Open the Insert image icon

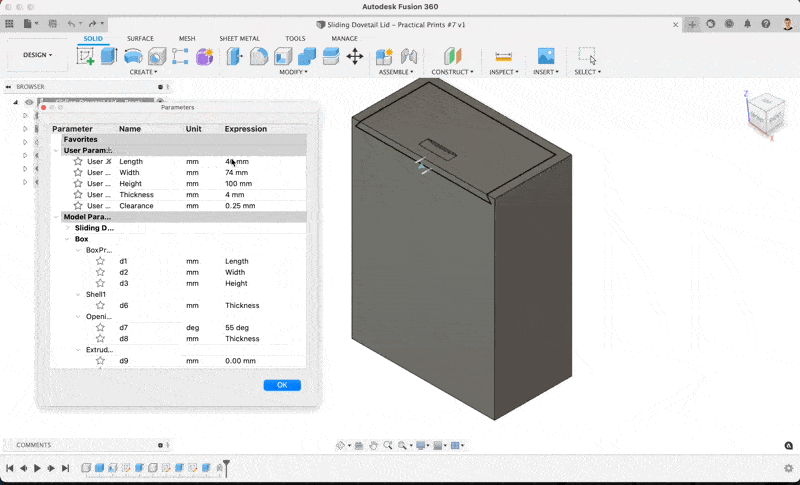click(x=546, y=57)
